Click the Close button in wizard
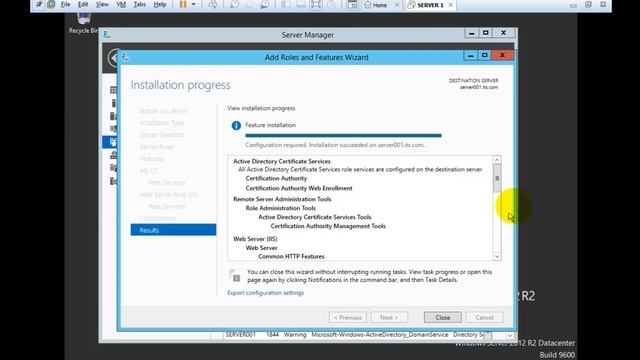640x360 pixels. pyautogui.click(x=442, y=317)
